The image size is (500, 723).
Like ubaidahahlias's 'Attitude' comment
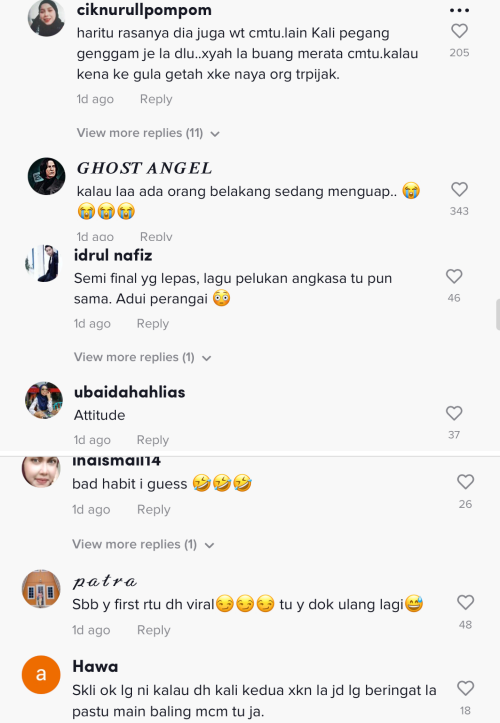click(454, 413)
